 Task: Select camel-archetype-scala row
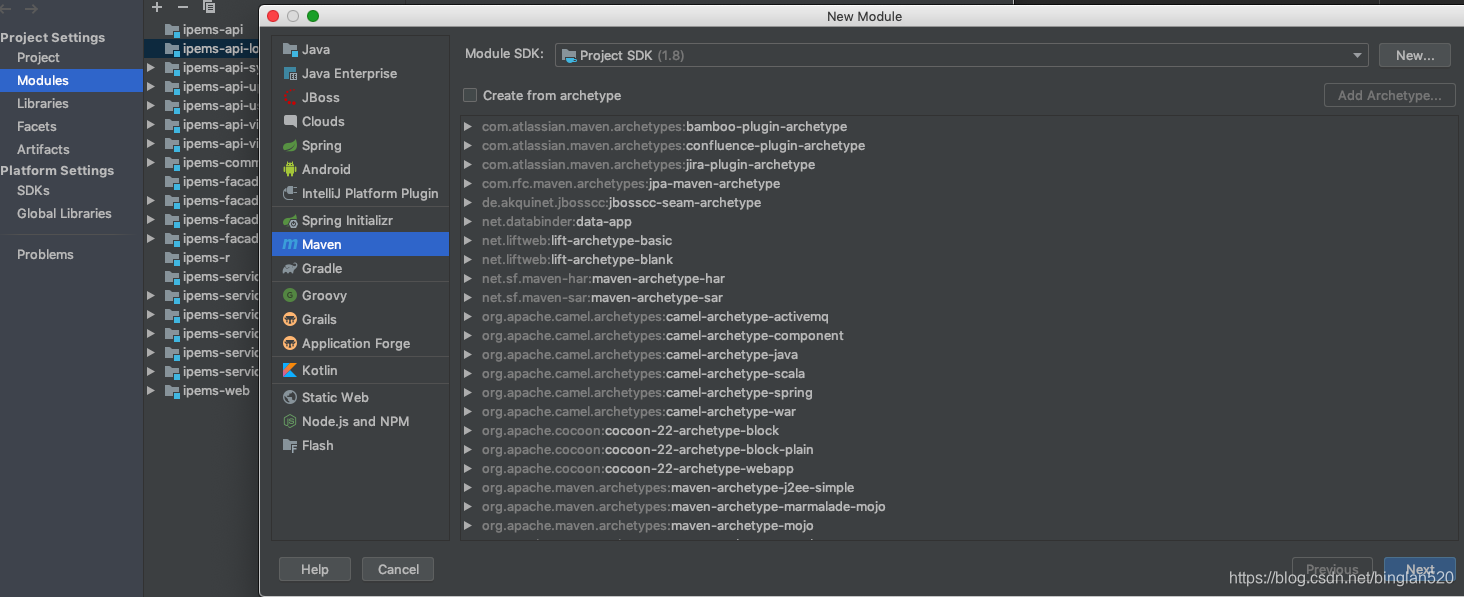click(958, 374)
